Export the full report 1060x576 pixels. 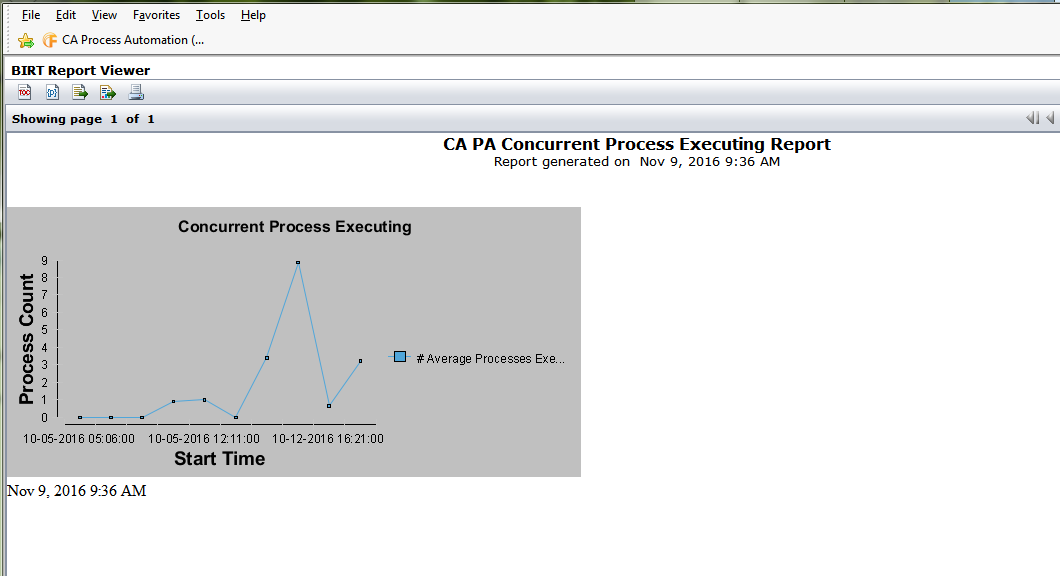pos(107,92)
